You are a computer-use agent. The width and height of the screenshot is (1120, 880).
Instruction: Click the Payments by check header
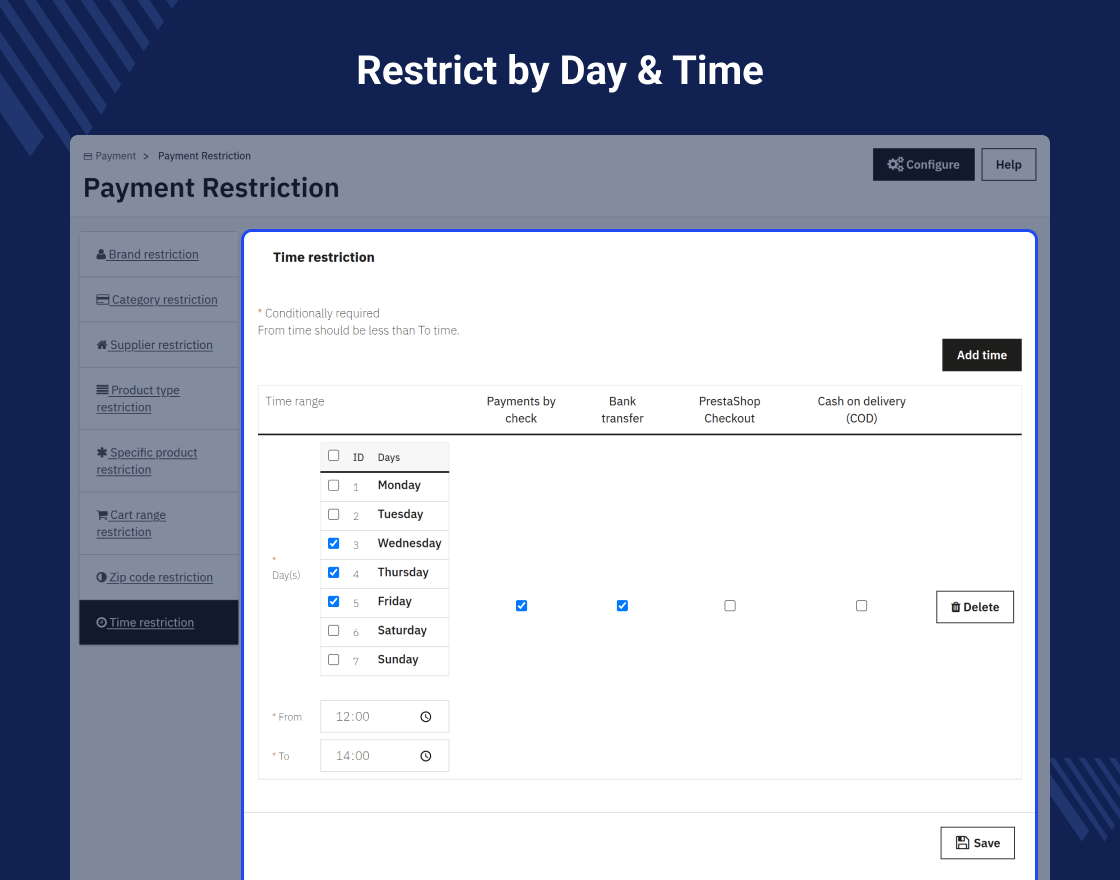point(521,410)
